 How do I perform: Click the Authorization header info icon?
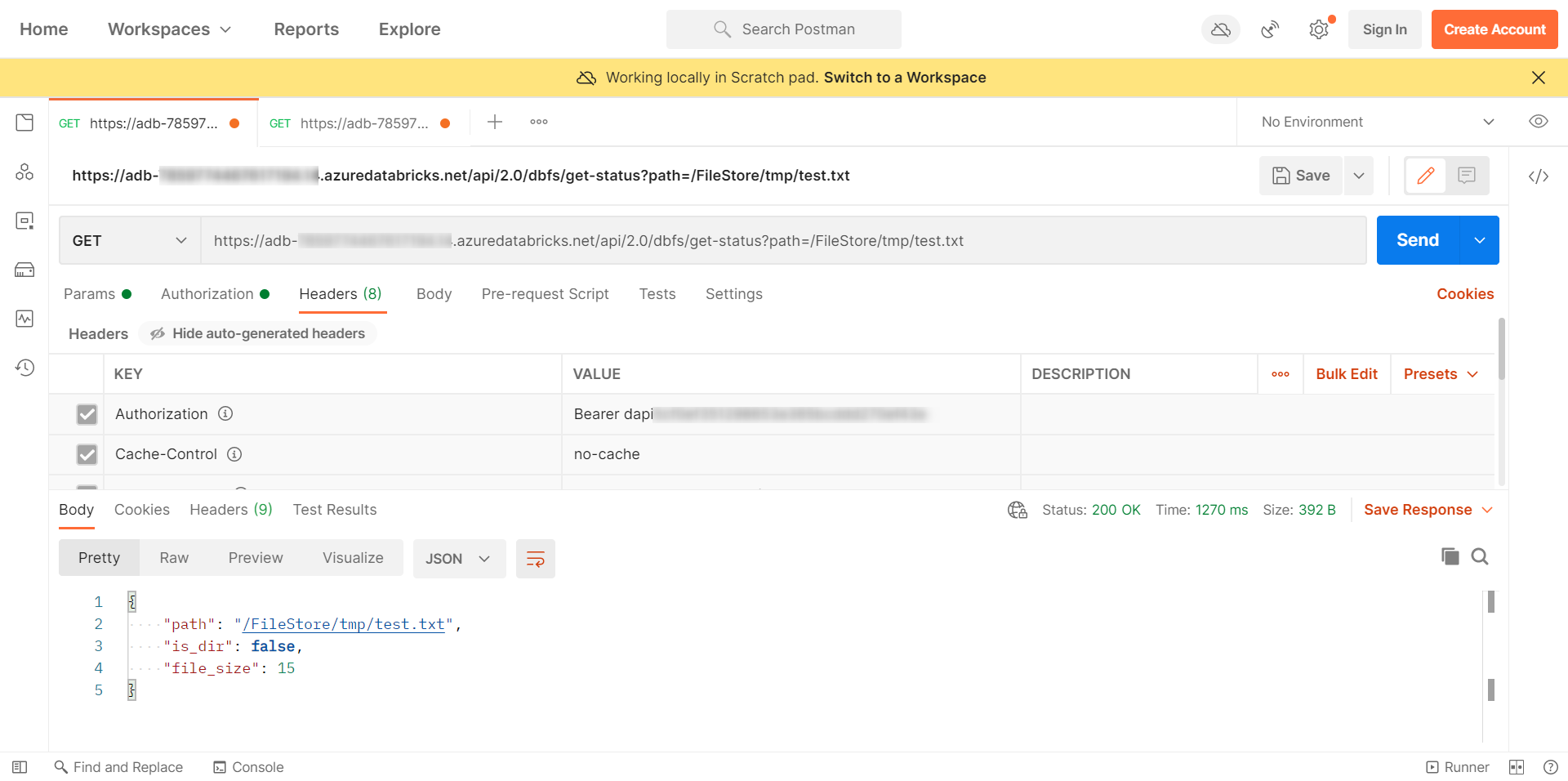225,414
